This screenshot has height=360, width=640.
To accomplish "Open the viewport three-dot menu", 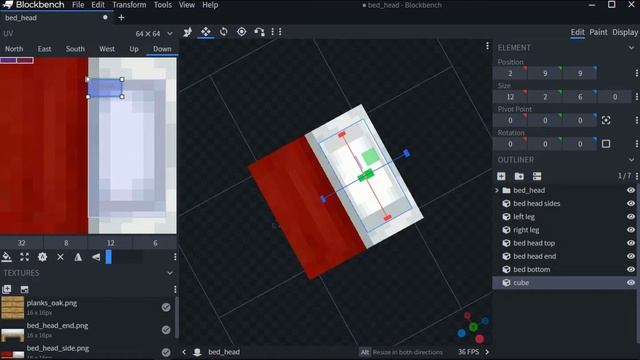I will pyautogui.click(x=487, y=46).
